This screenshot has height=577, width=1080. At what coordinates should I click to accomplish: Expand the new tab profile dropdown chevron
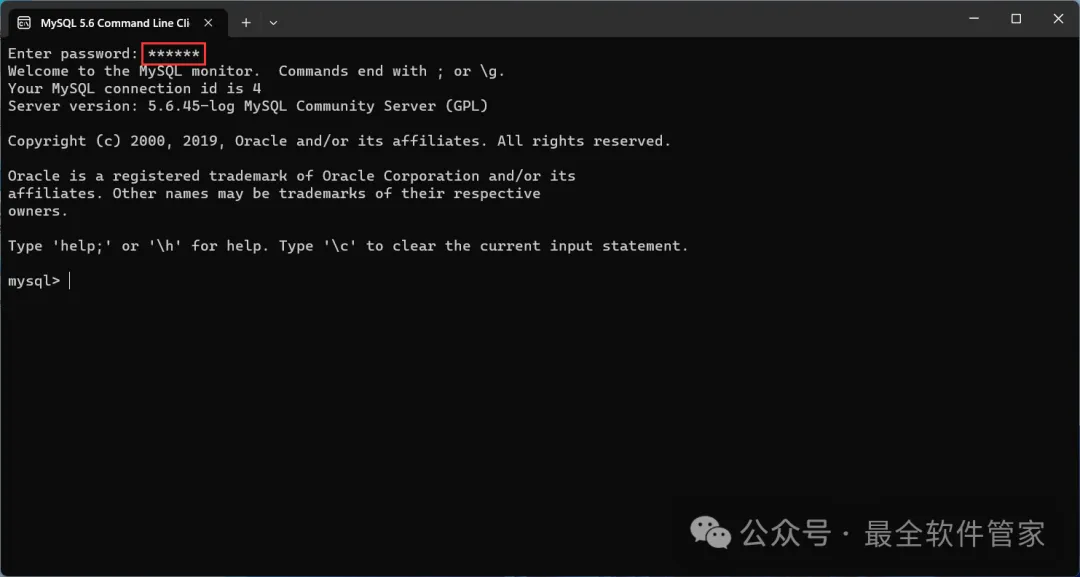point(273,22)
